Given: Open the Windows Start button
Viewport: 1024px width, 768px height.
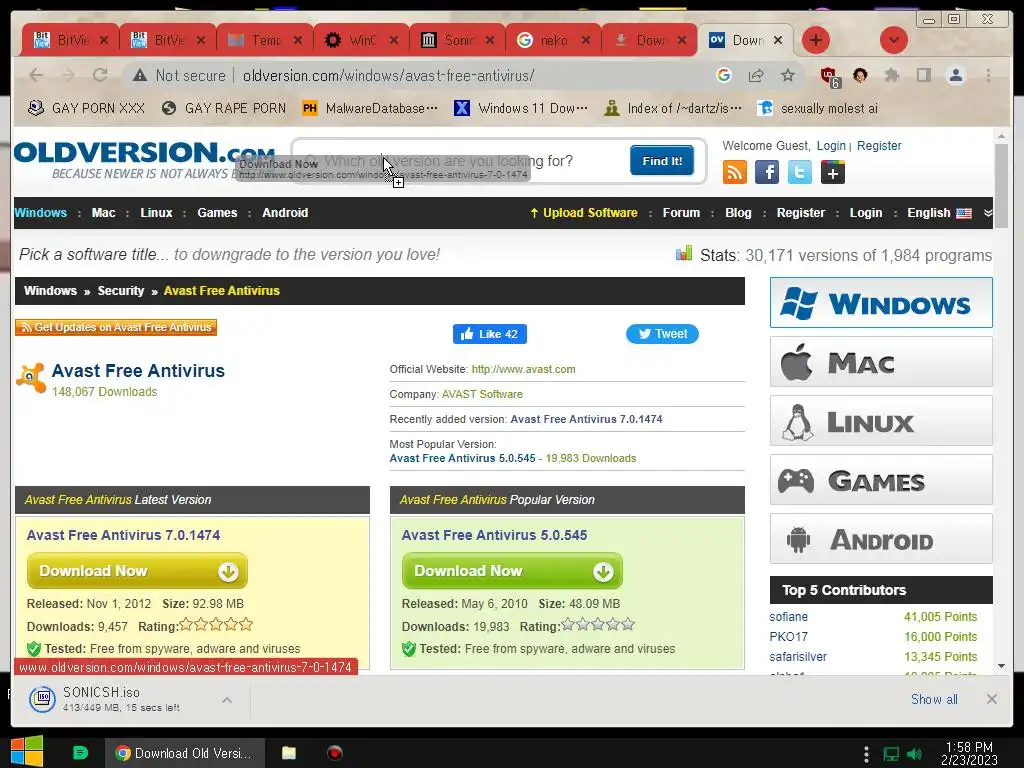Looking at the screenshot, I should [27, 752].
